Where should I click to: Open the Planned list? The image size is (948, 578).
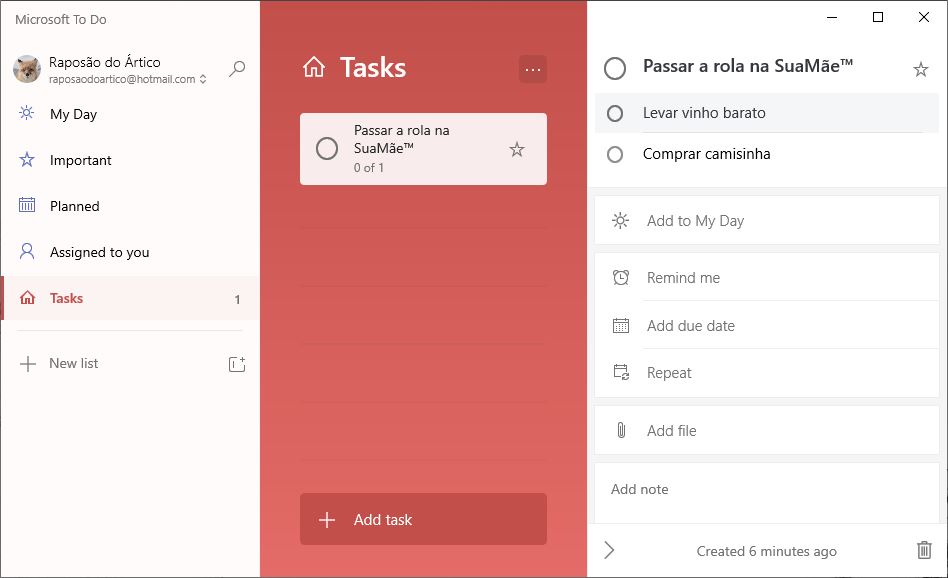pos(130,206)
